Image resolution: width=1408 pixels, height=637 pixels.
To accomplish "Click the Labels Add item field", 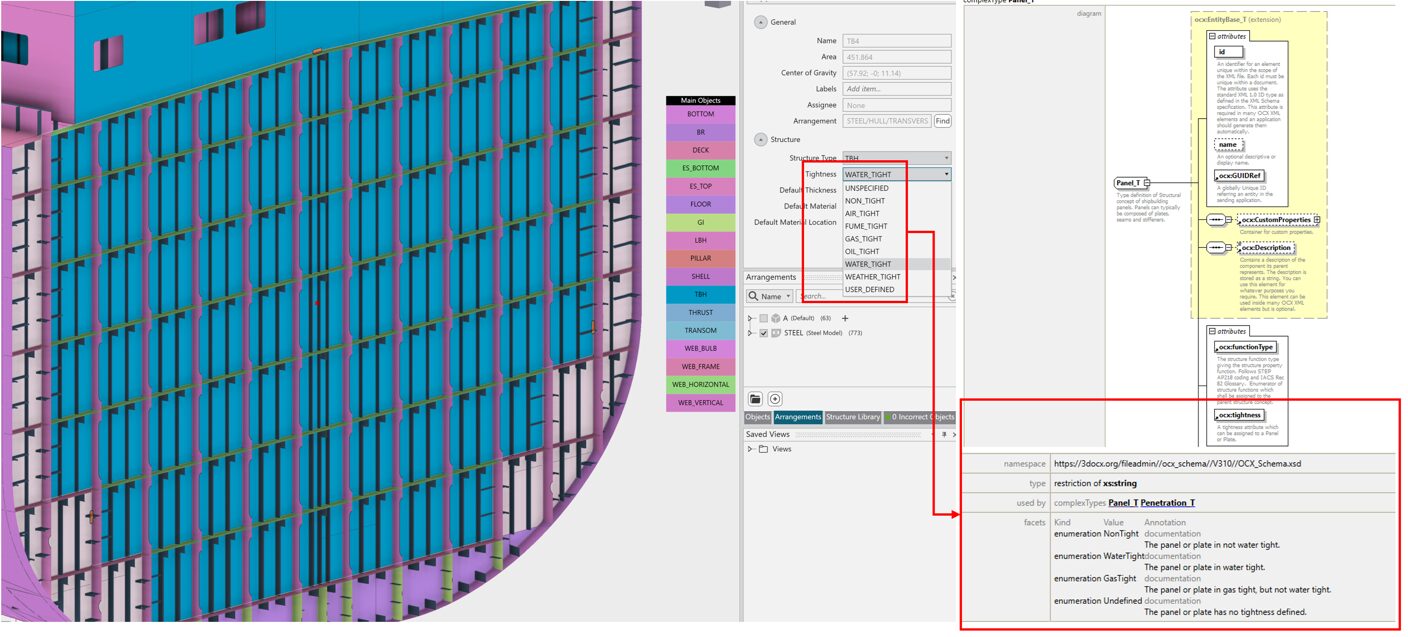I will click(896, 89).
